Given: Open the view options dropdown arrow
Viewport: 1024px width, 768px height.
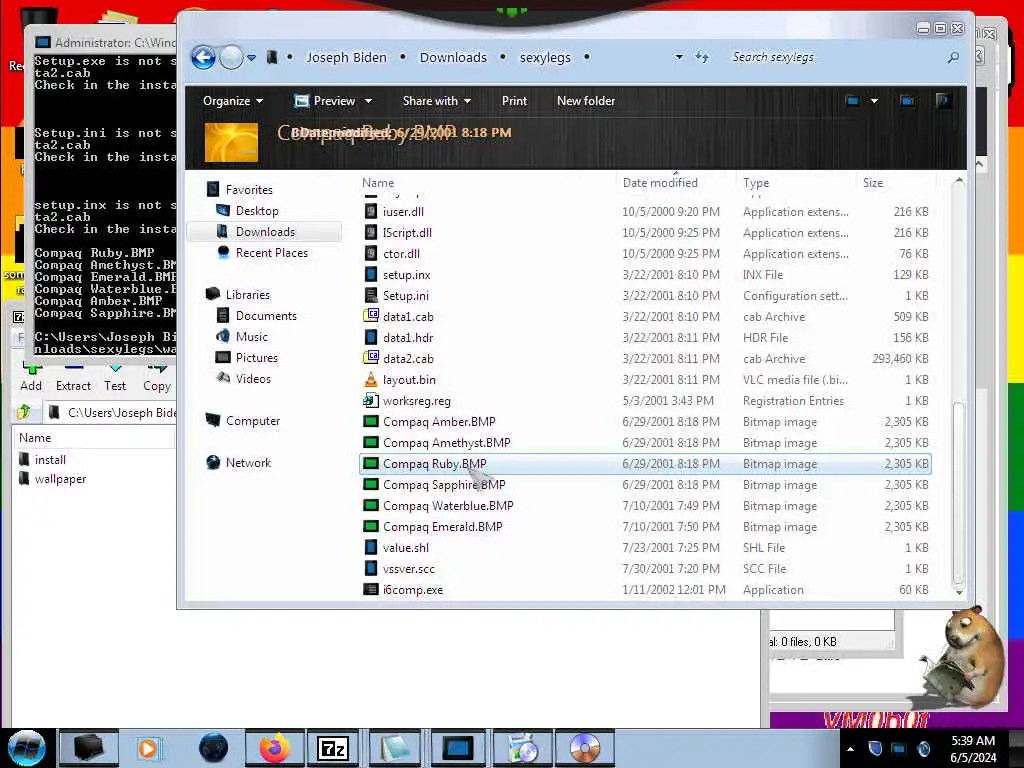Looking at the screenshot, I should pos(874,101).
